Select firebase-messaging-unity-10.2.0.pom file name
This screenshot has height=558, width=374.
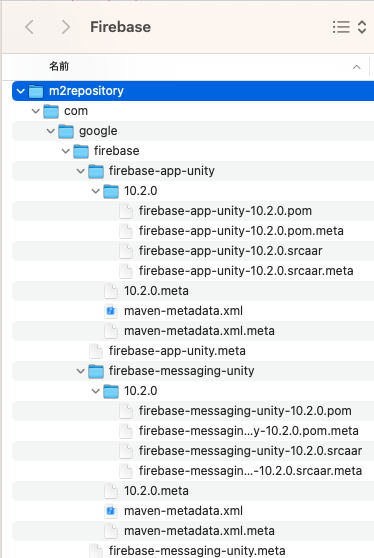245,411
